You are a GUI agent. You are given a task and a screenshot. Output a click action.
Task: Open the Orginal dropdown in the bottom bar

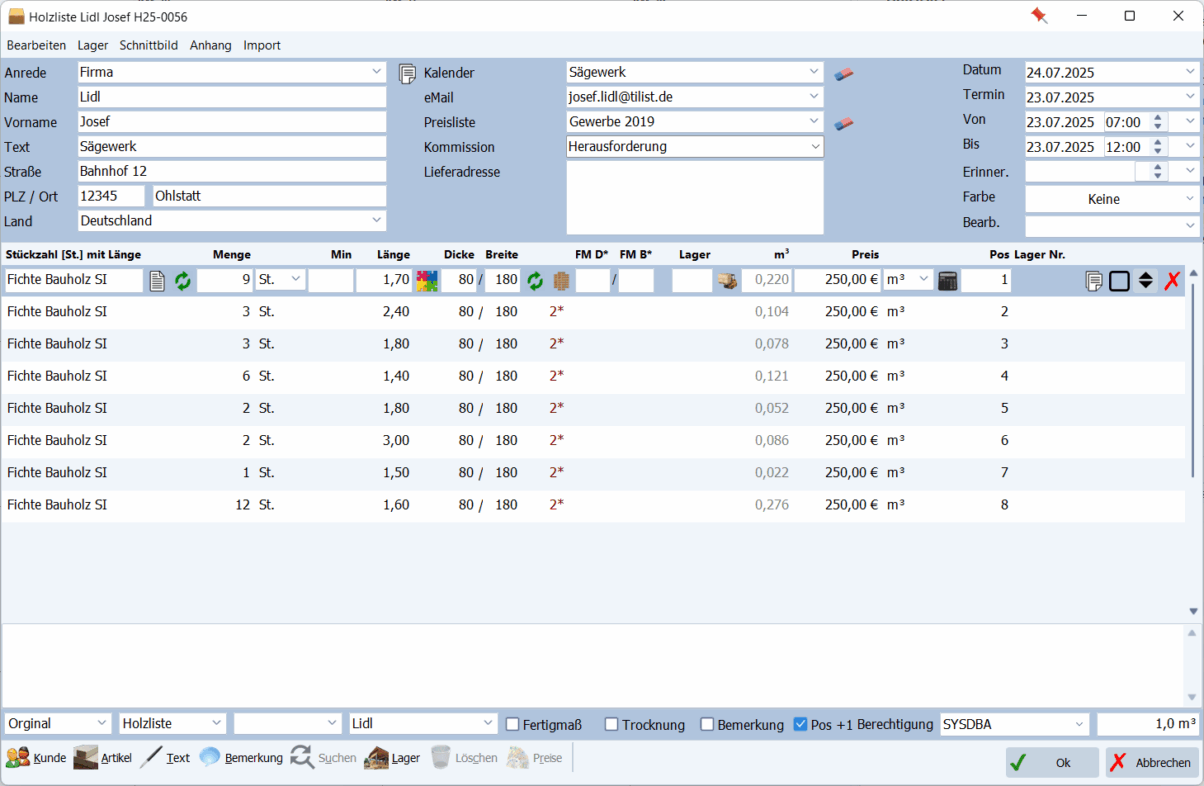103,723
